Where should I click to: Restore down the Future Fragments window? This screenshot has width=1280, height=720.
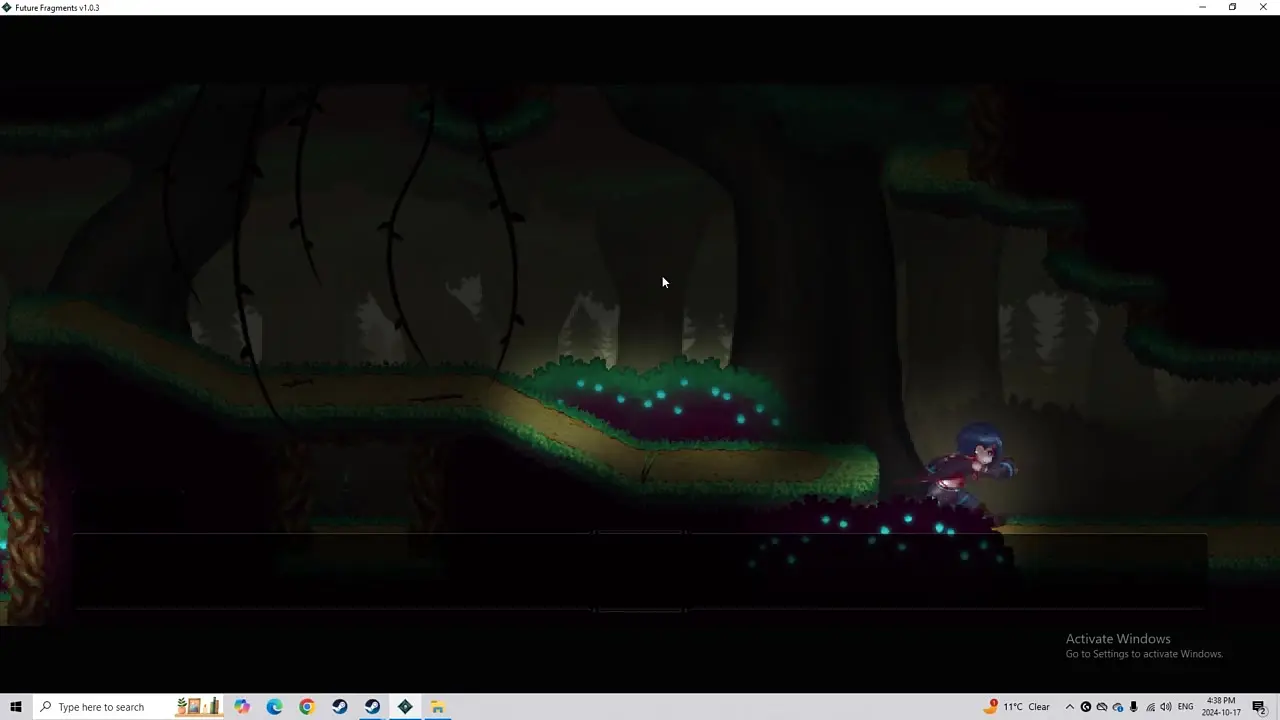click(x=1232, y=7)
